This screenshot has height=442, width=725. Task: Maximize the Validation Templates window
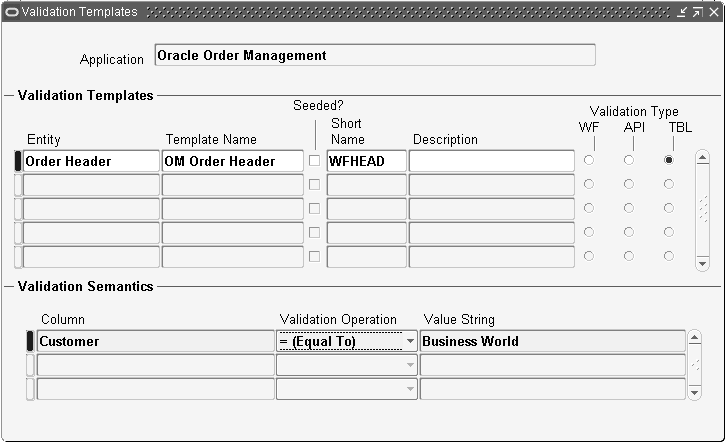[697, 12]
